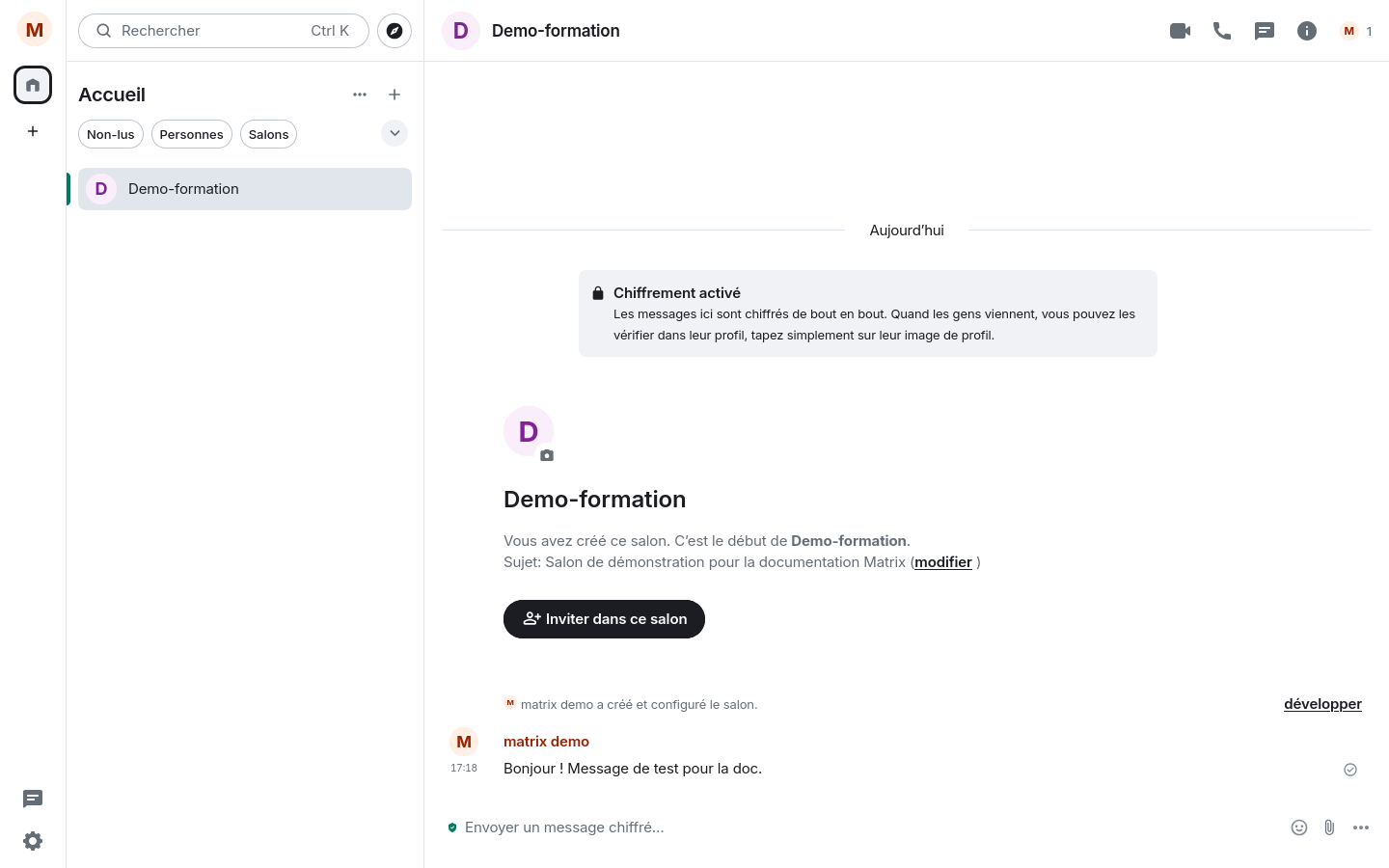
Task: Click the Bonjour test message text
Action: click(x=633, y=769)
